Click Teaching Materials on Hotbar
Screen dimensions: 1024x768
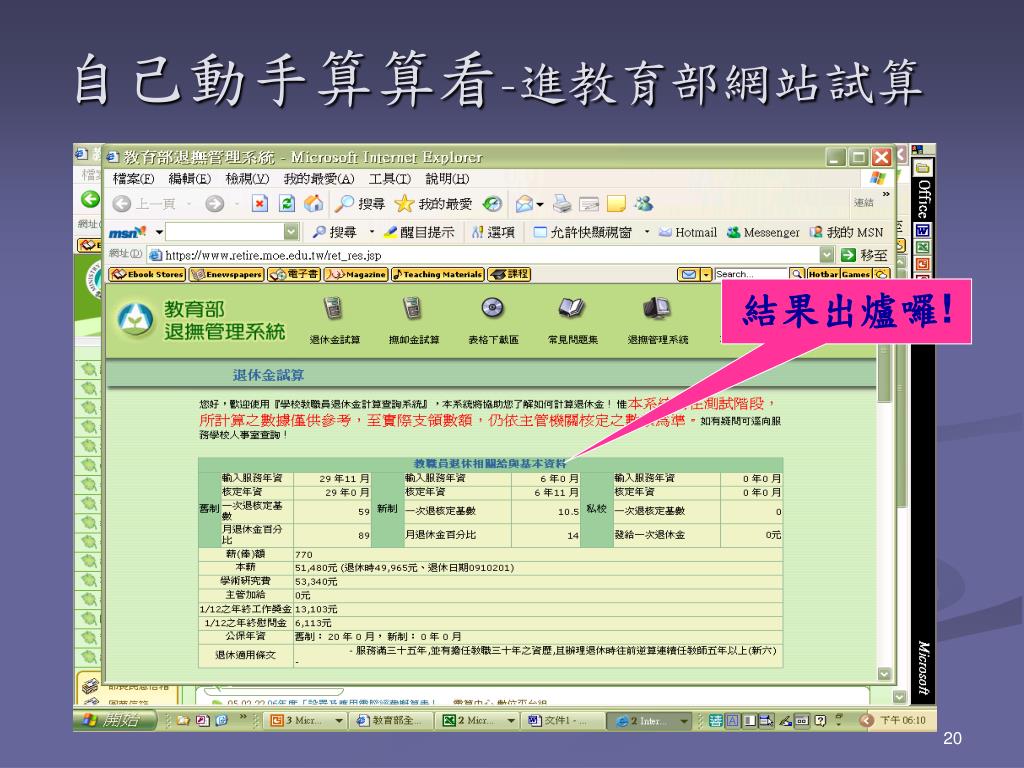438,274
